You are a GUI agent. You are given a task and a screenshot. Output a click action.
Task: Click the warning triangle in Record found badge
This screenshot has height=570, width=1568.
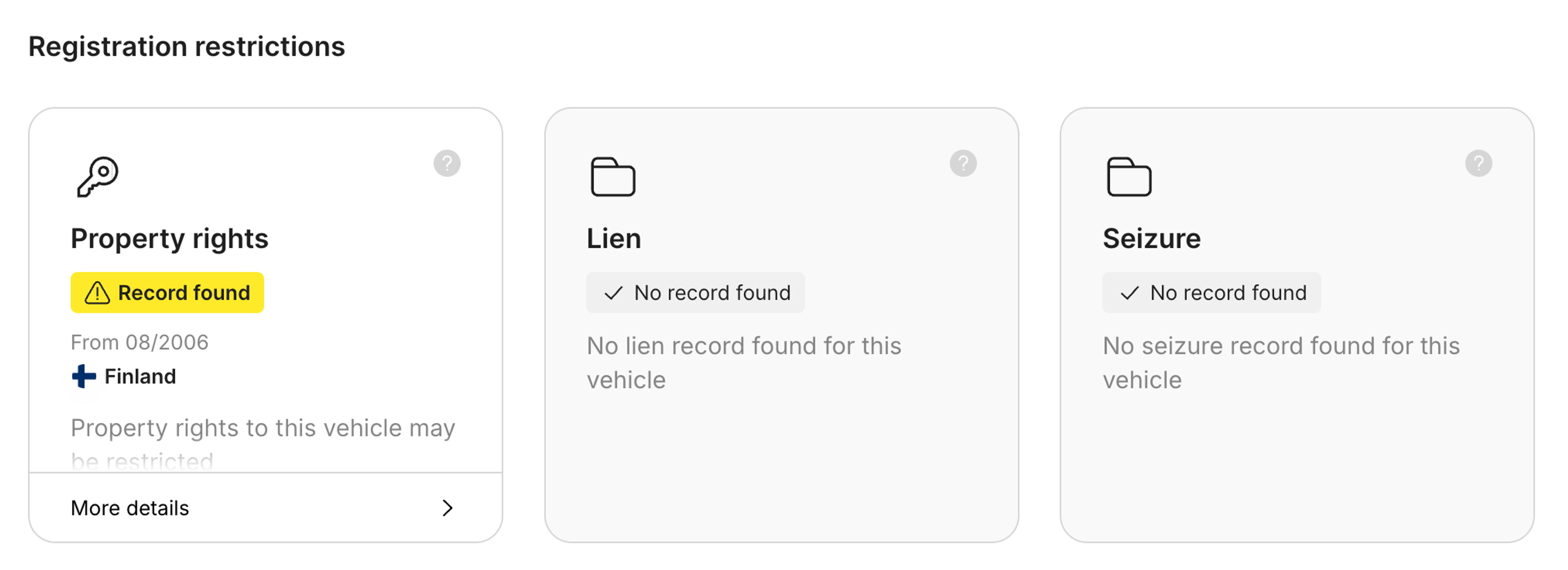point(97,293)
